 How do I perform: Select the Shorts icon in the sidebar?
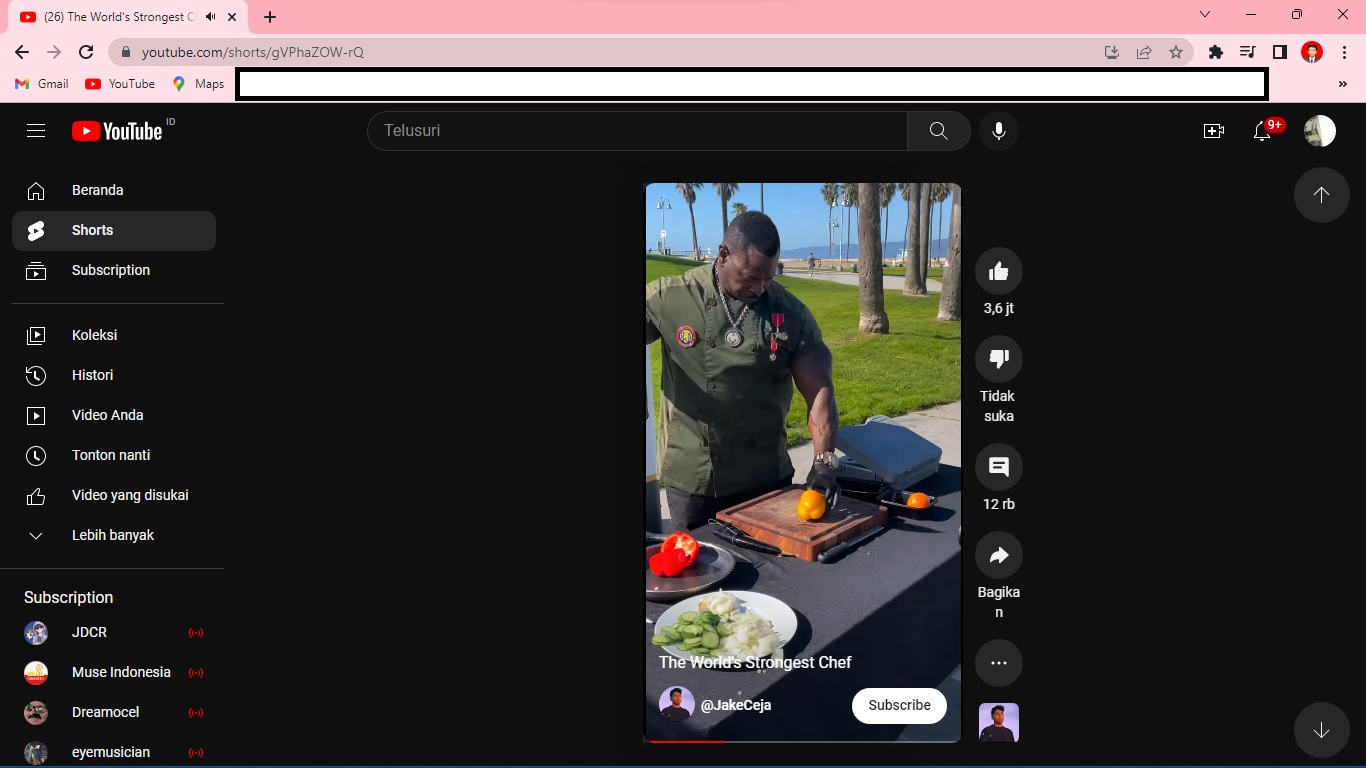tap(36, 230)
